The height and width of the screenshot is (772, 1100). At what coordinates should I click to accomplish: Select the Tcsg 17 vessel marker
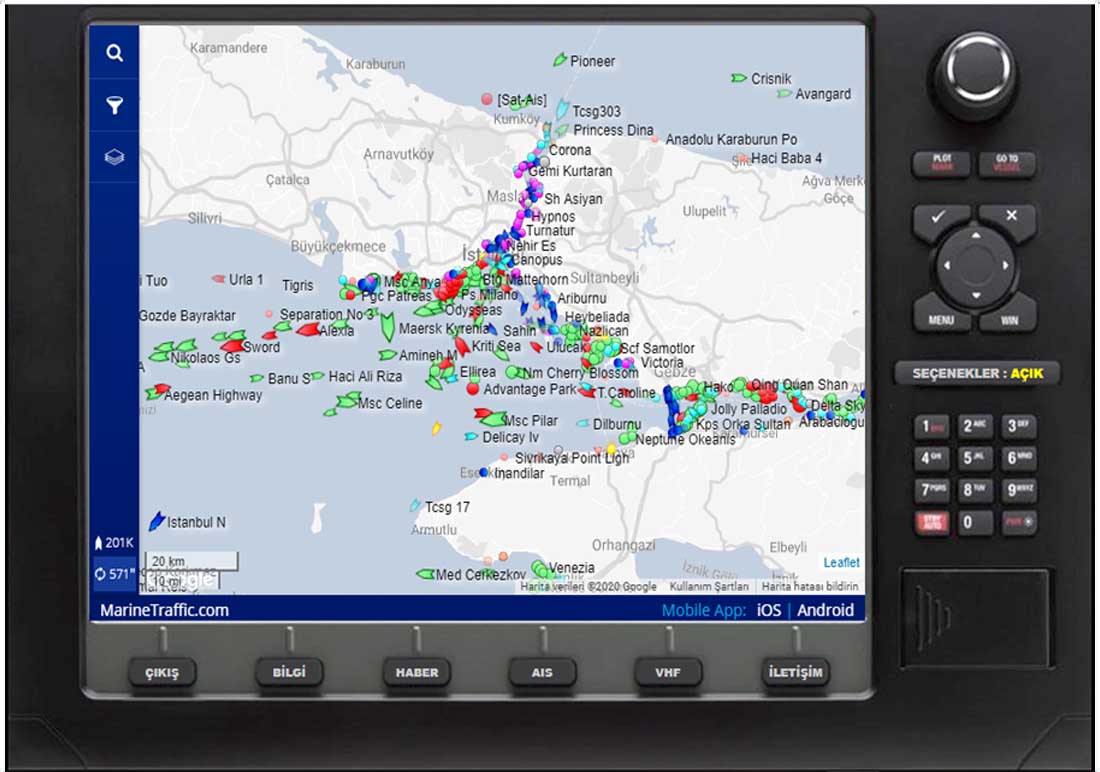pyautogui.click(x=415, y=505)
